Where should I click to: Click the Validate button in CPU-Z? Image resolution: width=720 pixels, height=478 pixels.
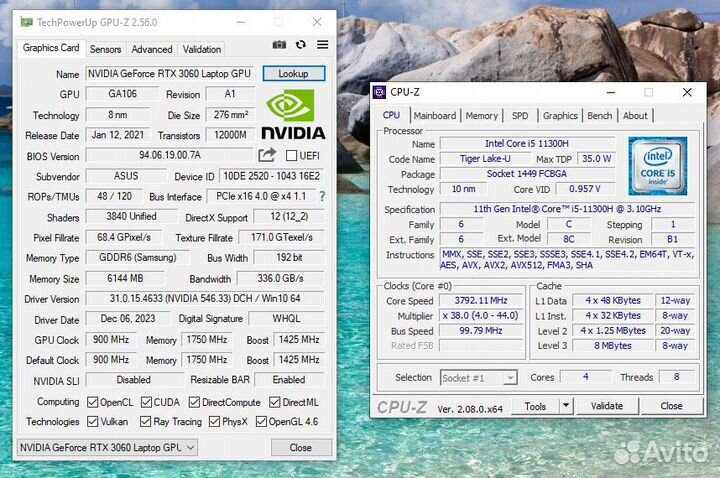(x=607, y=406)
